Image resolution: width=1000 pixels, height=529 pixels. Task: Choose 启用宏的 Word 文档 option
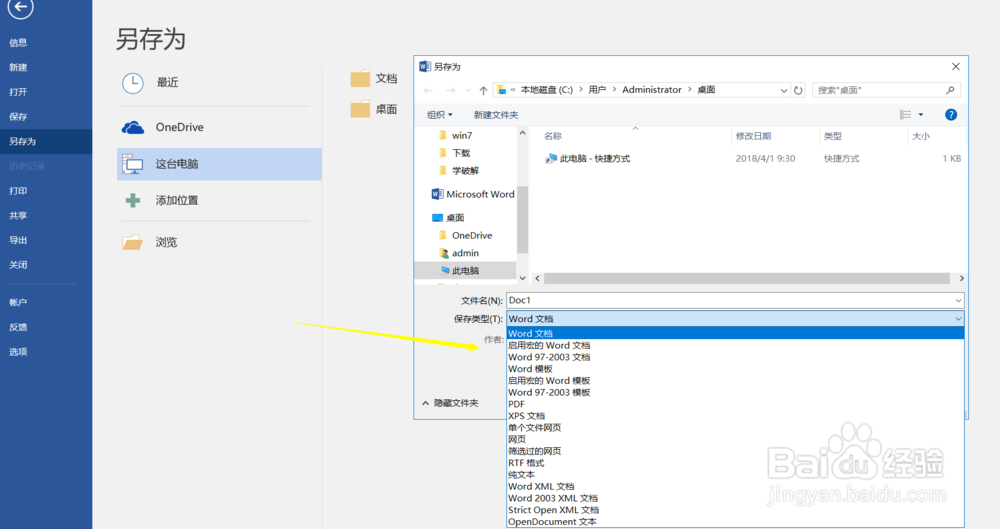point(735,345)
